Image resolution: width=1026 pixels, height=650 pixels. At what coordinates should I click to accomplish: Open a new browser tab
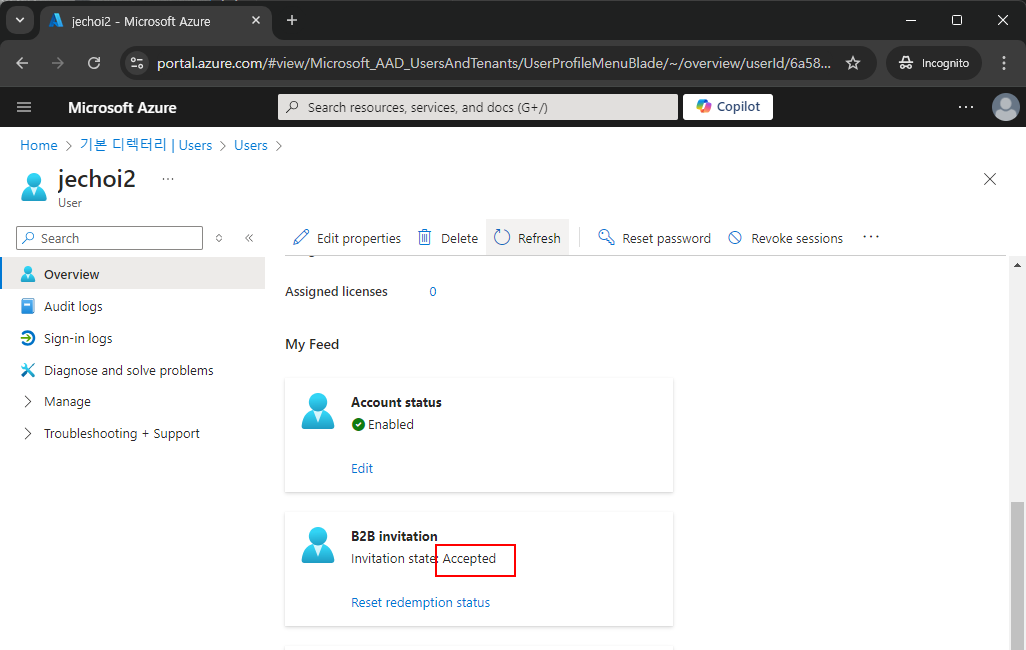click(x=292, y=20)
